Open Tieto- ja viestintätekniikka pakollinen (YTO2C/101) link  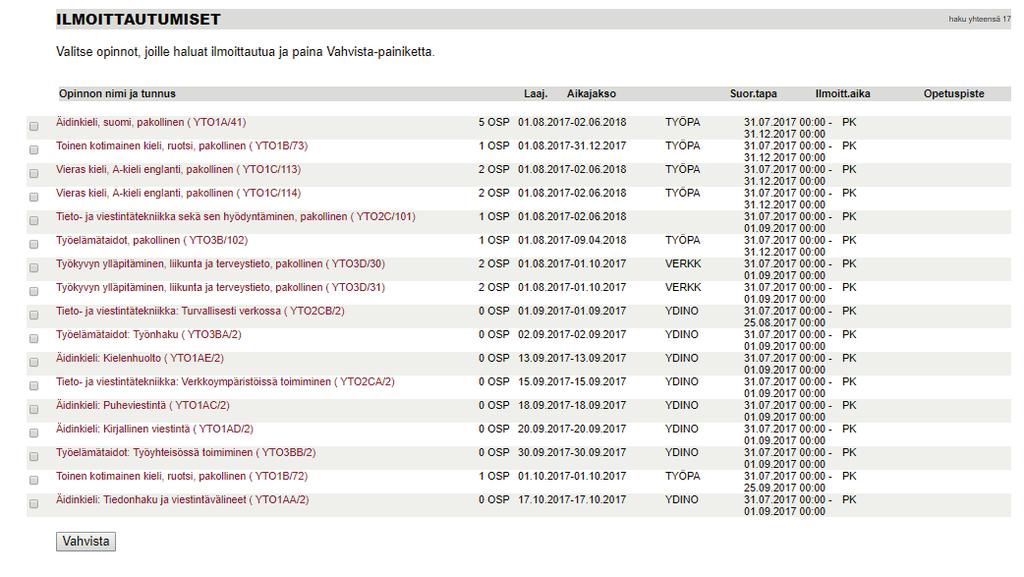(236, 216)
